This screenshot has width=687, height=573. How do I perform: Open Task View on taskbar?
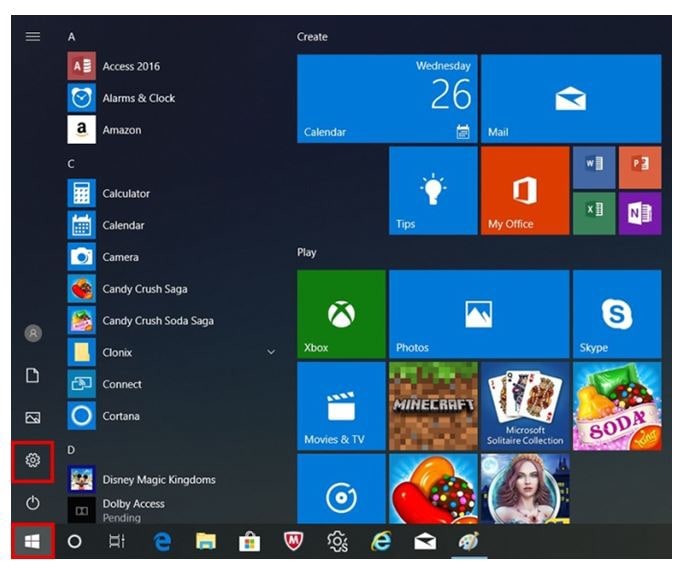117,541
